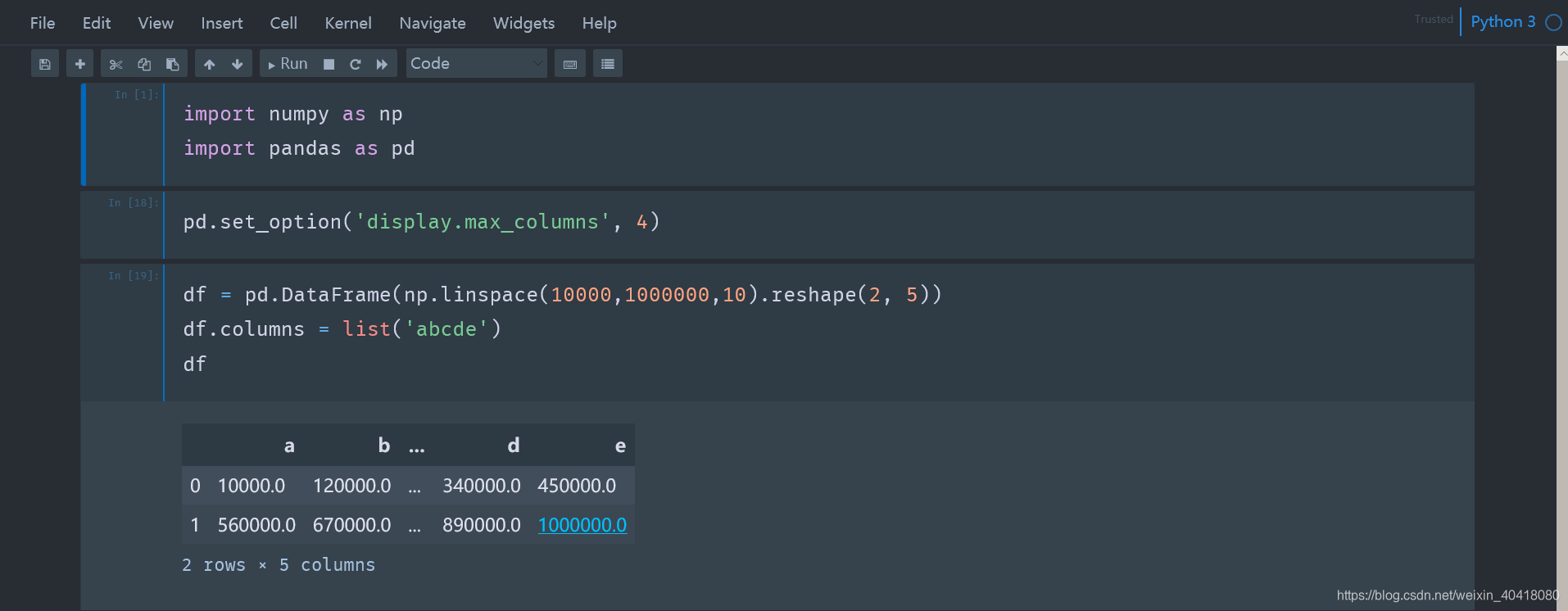Click column header e in output table
The image size is (1568, 611).
click(x=620, y=446)
